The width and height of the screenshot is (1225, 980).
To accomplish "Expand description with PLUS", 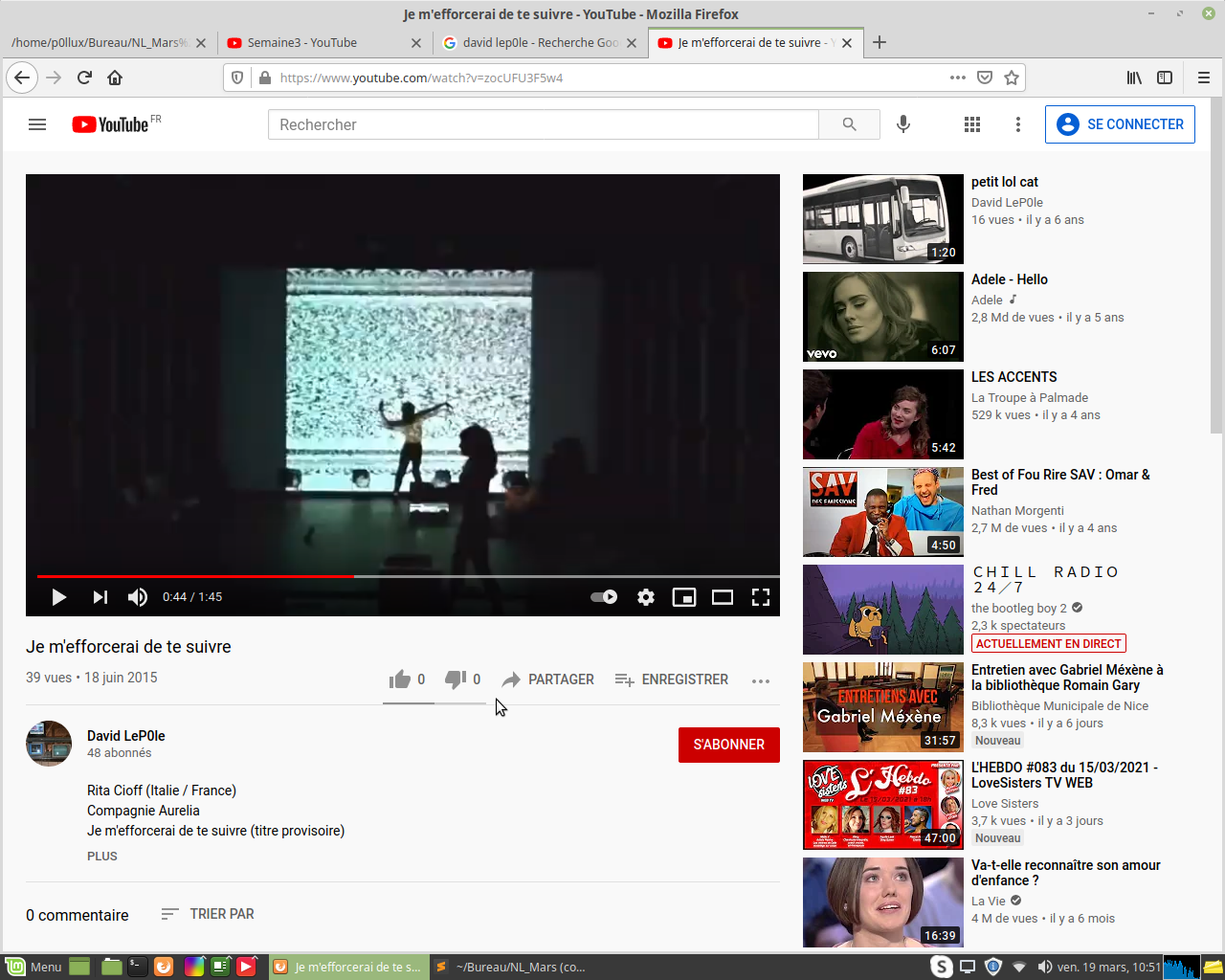I will 102,857.
